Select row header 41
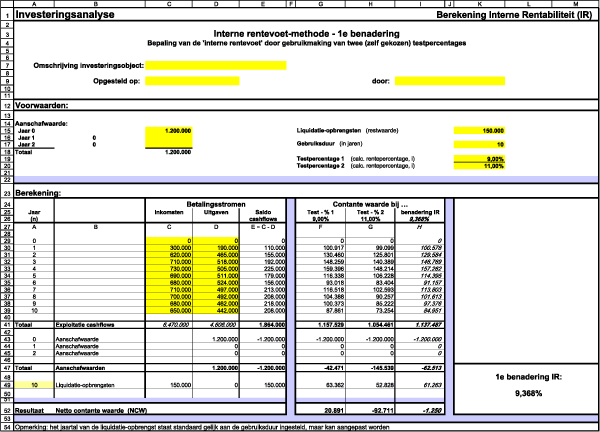The height and width of the screenshot is (432, 600). coord(7,324)
